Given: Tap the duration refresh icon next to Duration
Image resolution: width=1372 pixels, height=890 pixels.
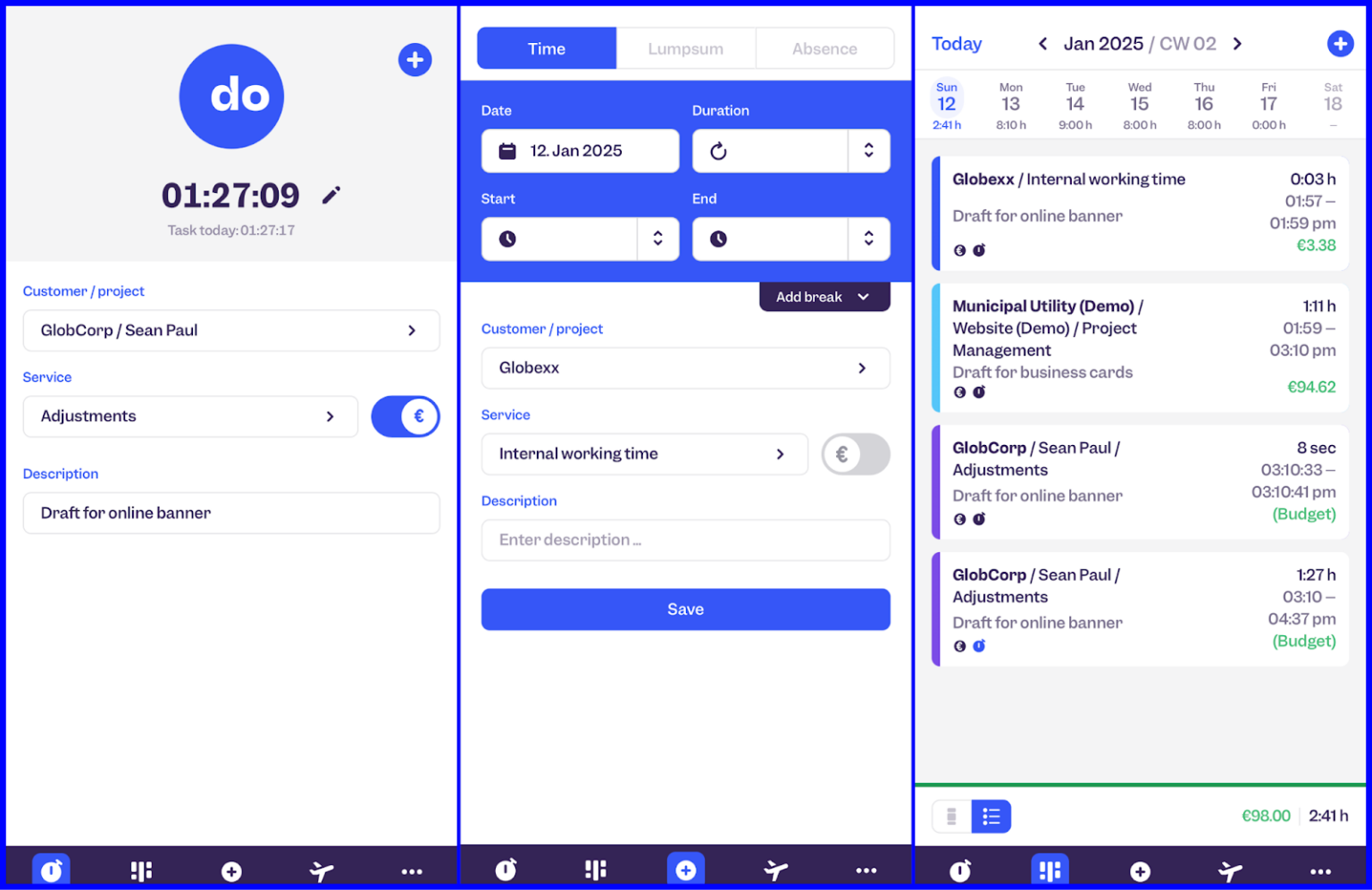Looking at the screenshot, I should pos(719,150).
